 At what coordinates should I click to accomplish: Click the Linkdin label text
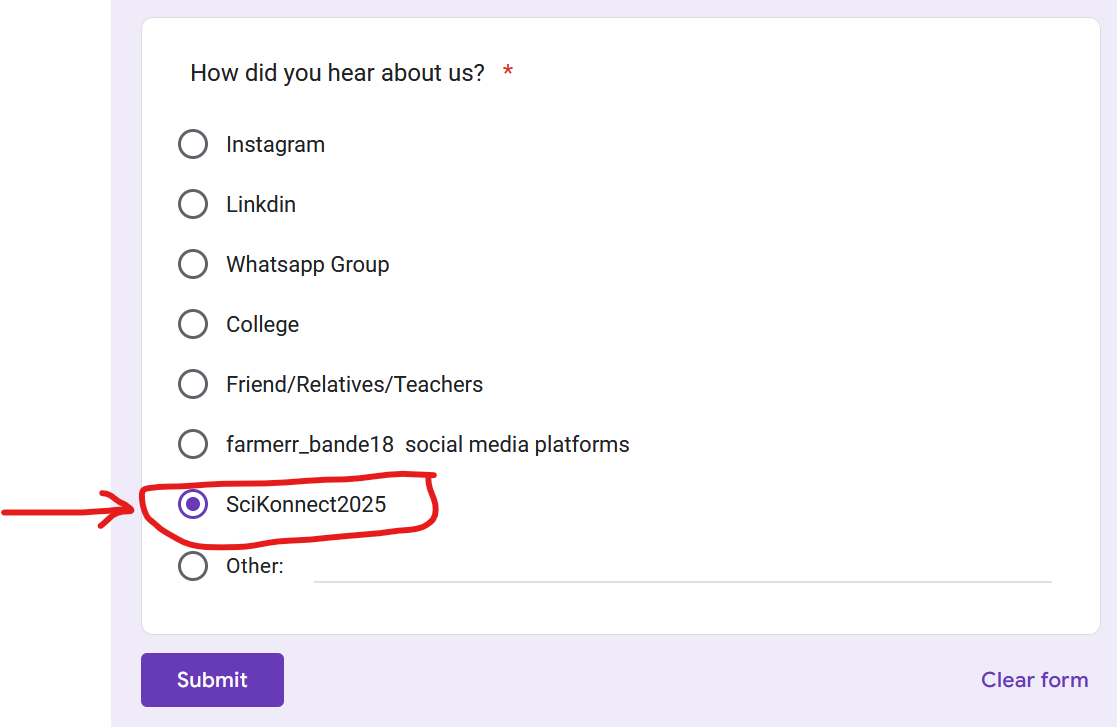[261, 204]
